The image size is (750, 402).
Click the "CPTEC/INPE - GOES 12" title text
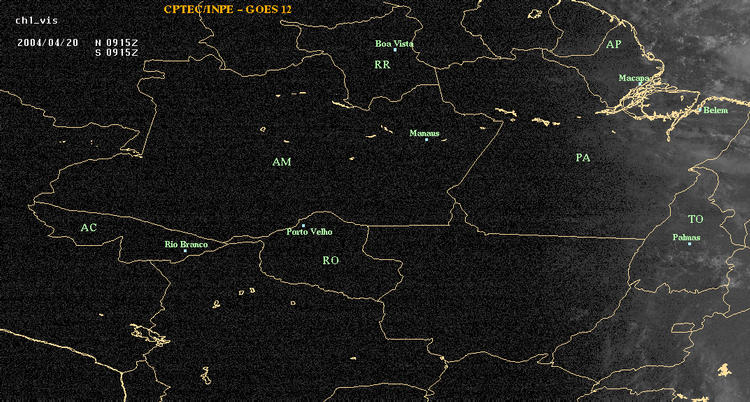pyautogui.click(x=227, y=9)
